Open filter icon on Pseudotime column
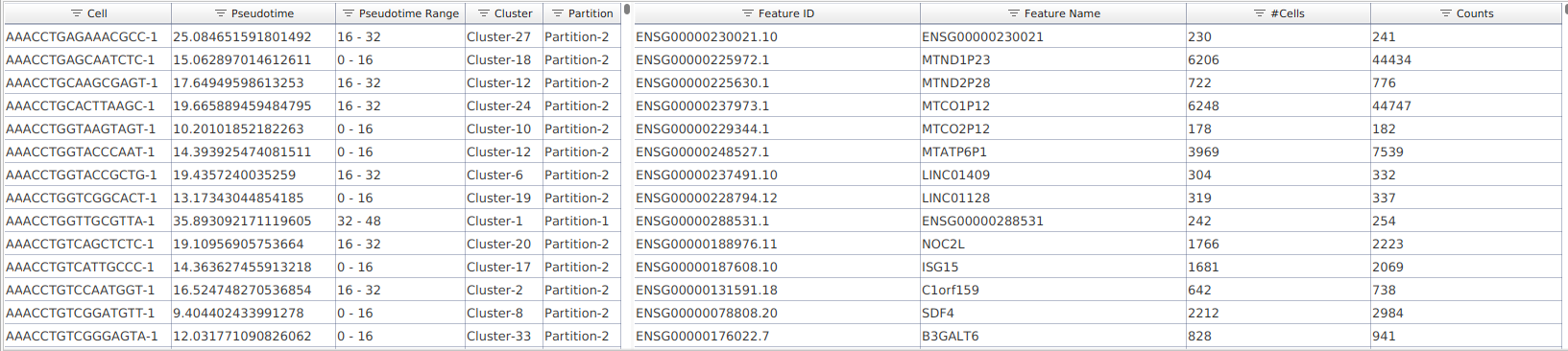This screenshot has height=351, width=1568. click(220, 13)
